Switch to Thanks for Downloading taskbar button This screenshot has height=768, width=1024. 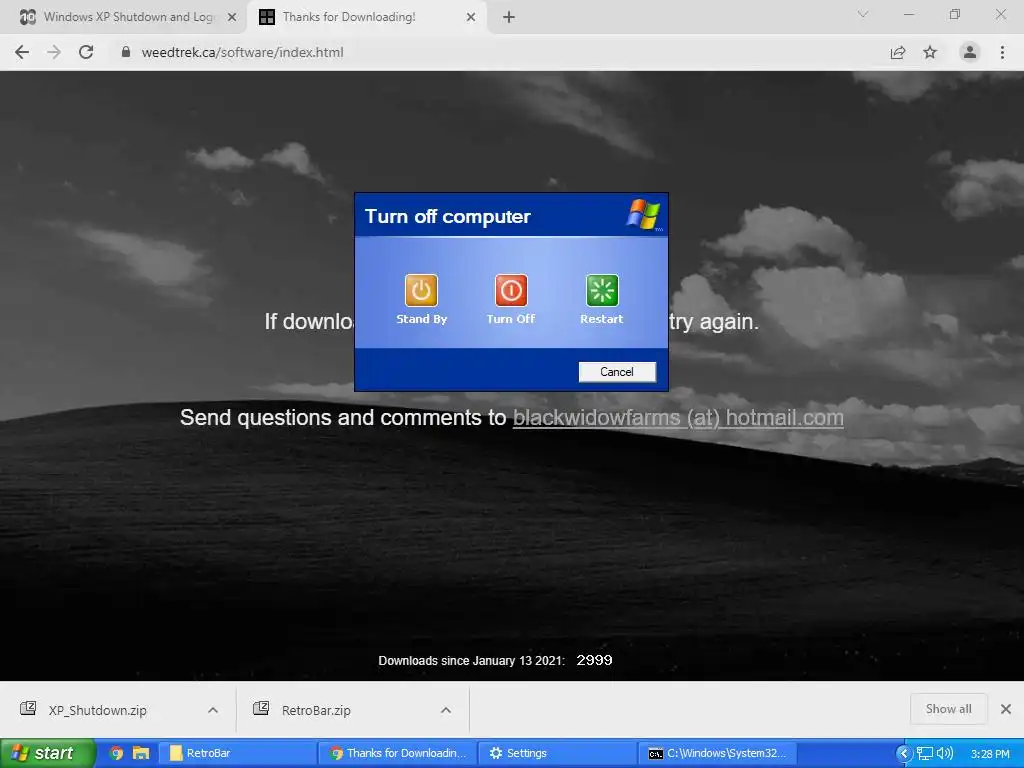pyautogui.click(x=398, y=753)
